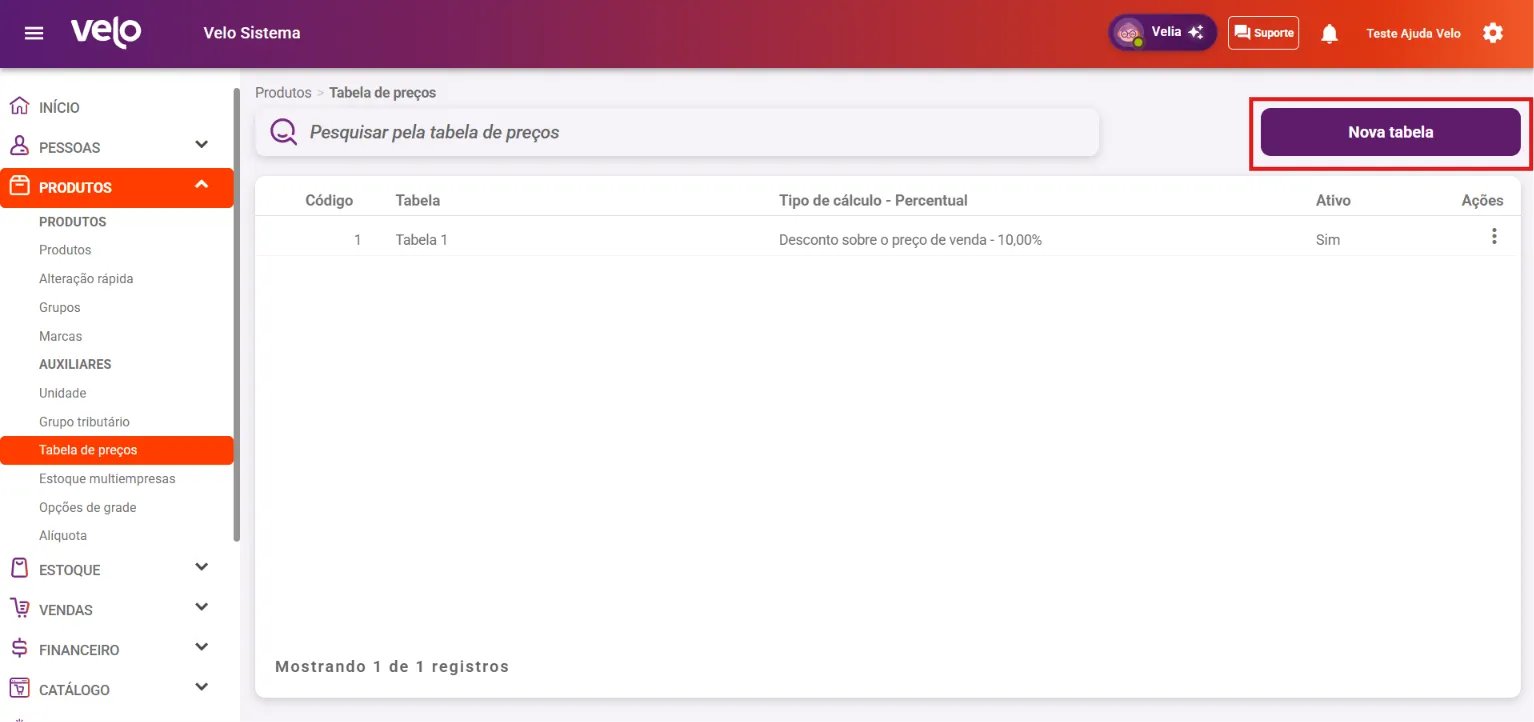Expand the ESTOQUE menu chevron
This screenshot has height=722, width=1534.
click(202, 567)
